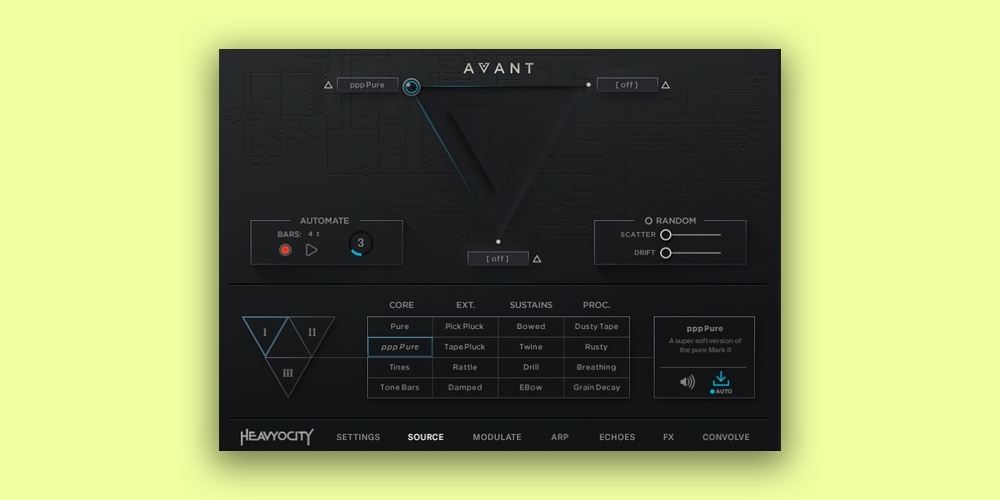Screen dimensions: 1000x500
Task: Click the ppp Pure title in the info panel
Action: click(705, 329)
